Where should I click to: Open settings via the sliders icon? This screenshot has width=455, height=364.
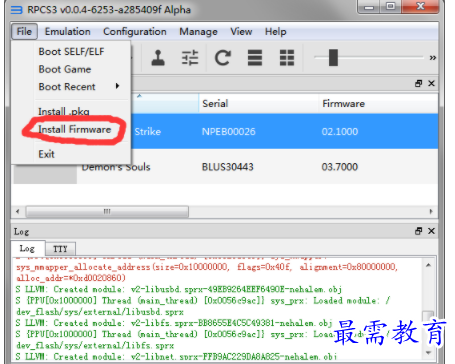coord(190,58)
